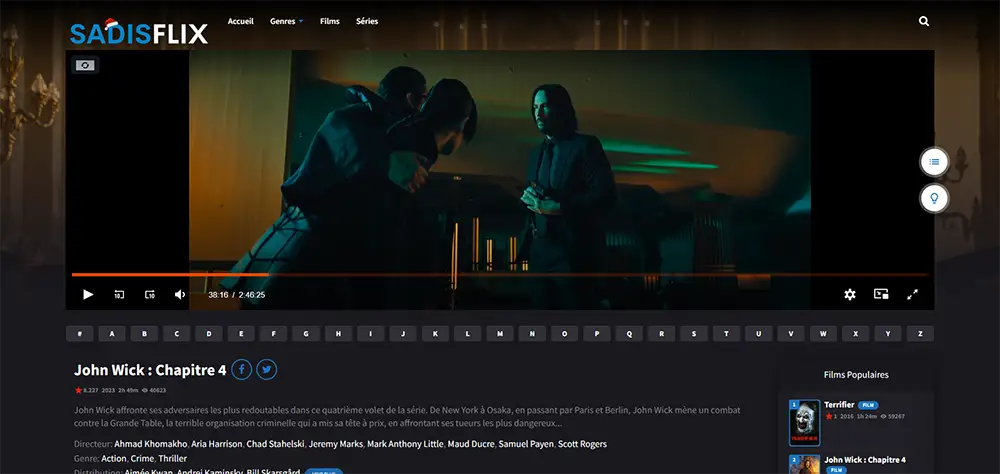Filter titles by letter P
1000x474 pixels.
597,334
